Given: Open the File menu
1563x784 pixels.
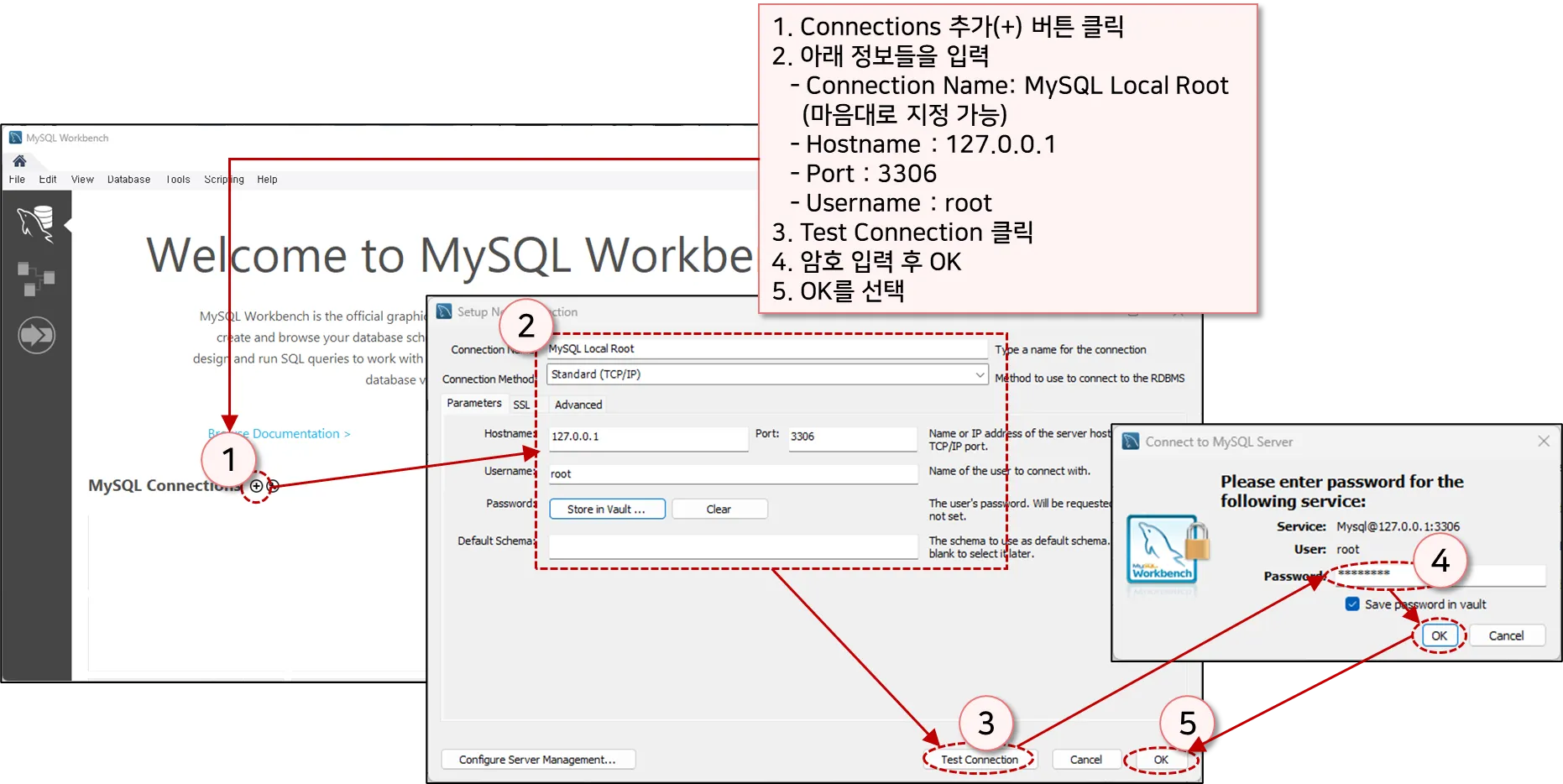Looking at the screenshot, I should (17, 180).
